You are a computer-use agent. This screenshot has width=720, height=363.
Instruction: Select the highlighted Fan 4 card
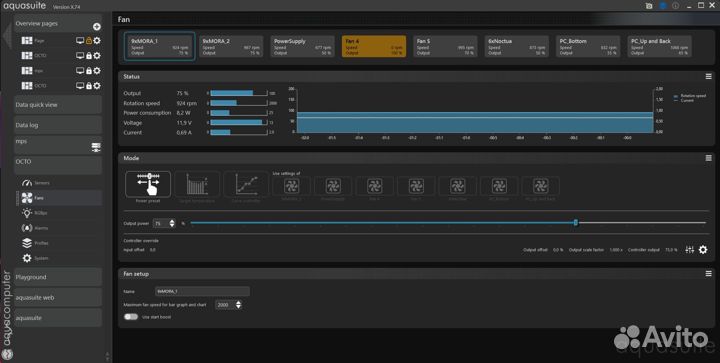click(x=374, y=46)
